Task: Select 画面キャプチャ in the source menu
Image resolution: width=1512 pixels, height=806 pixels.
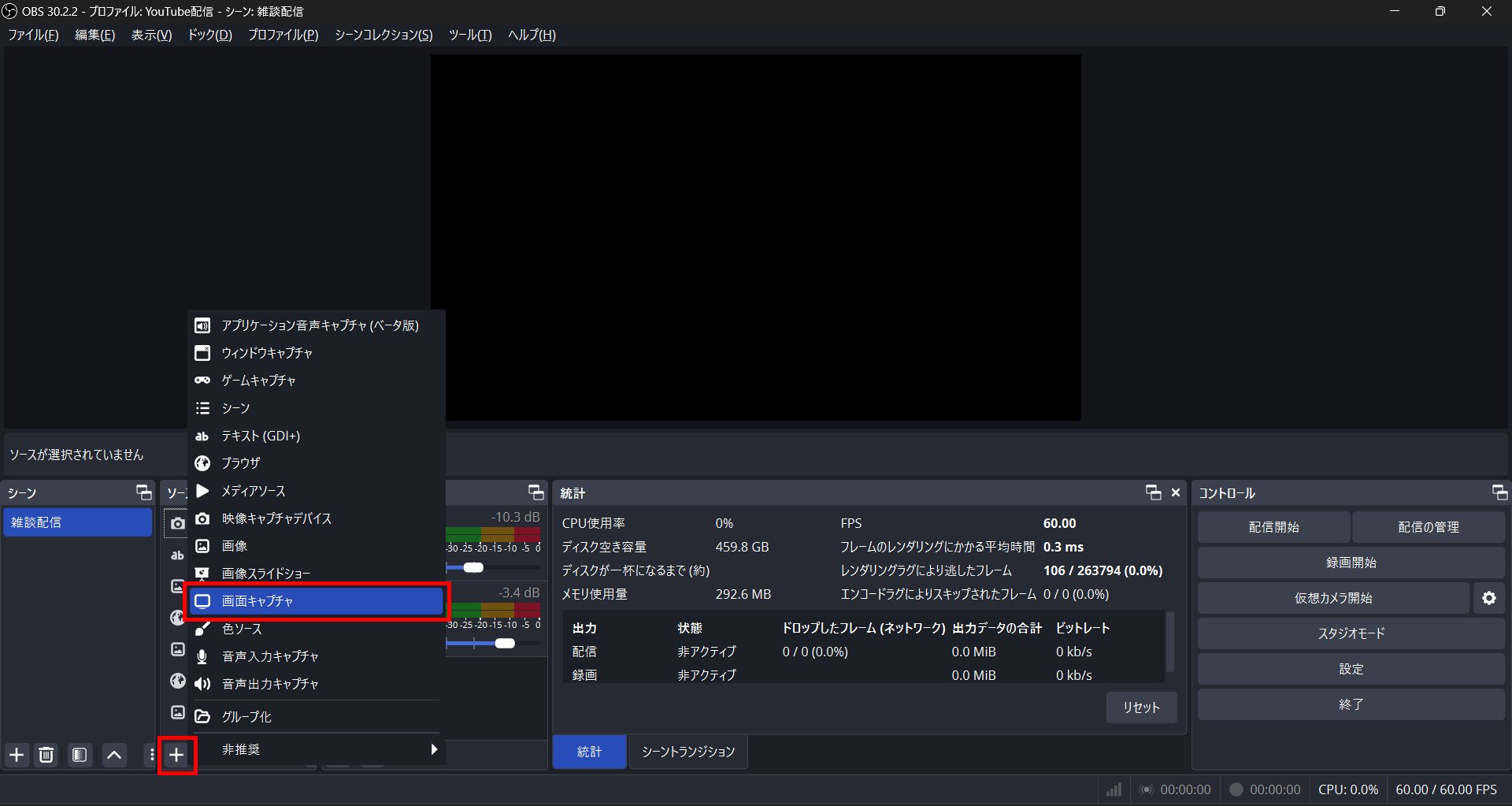Action: pyautogui.click(x=317, y=601)
